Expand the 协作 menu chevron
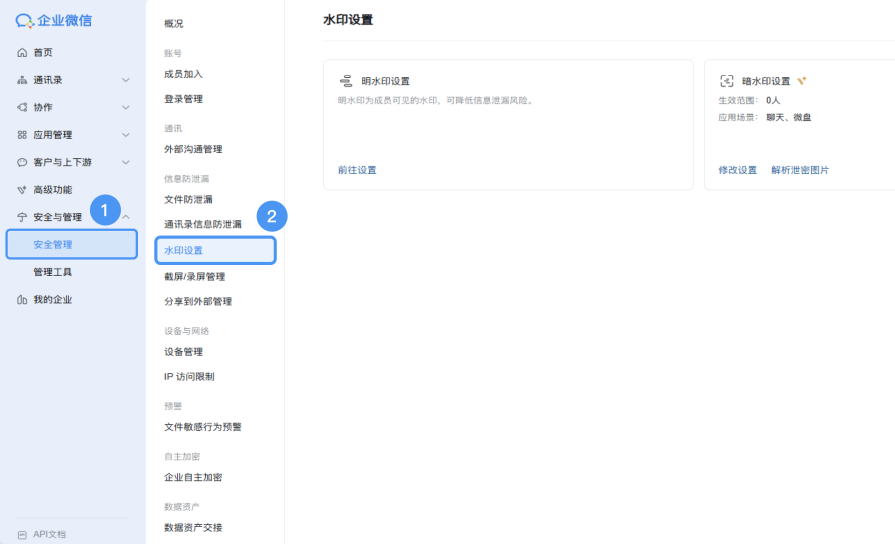This screenshot has height=544, width=895. pos(125,107)
